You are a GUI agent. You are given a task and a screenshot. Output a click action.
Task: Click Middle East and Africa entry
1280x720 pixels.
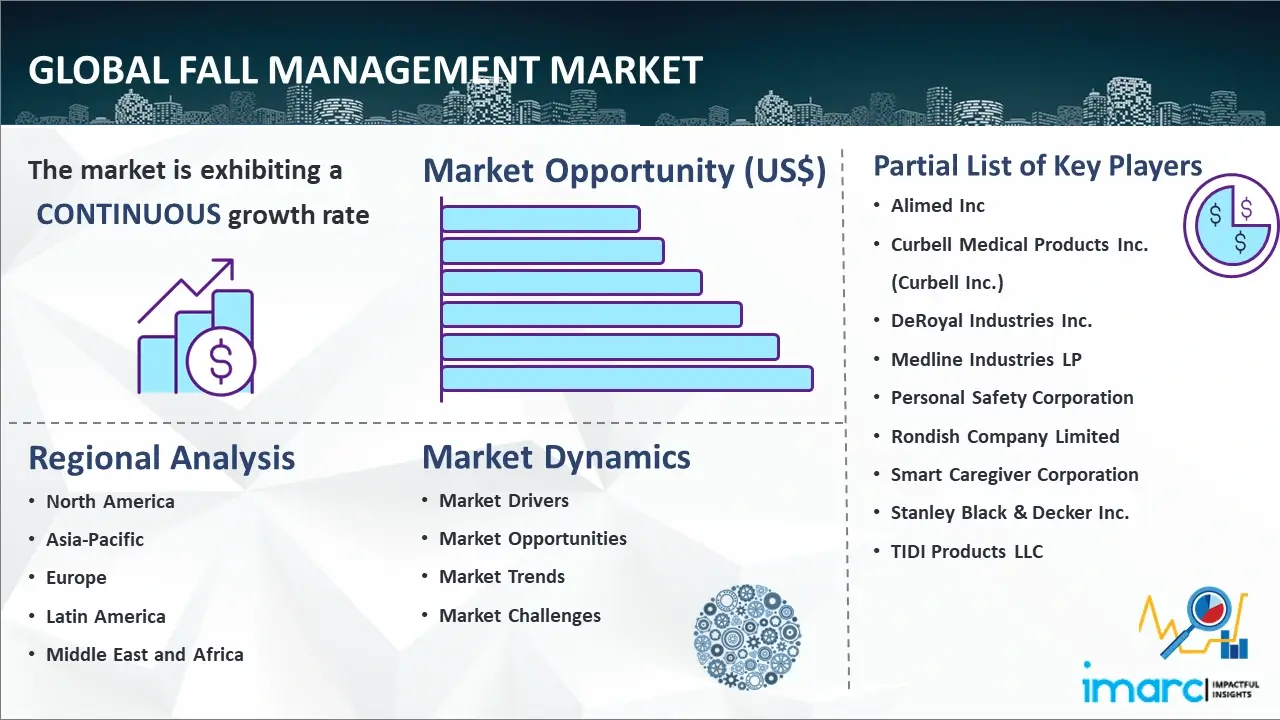click(x=144, y=655)
